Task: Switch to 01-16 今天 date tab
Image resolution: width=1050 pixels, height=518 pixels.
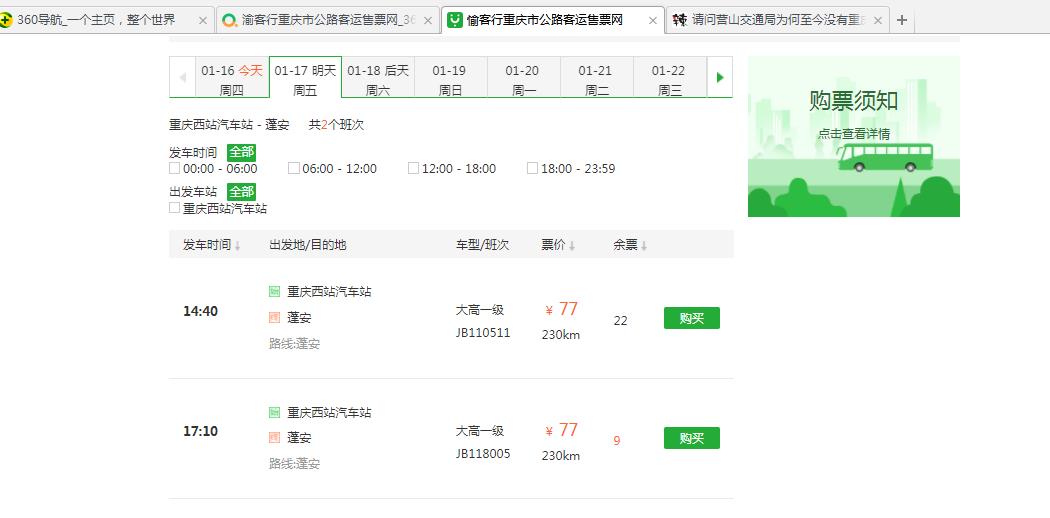Action: (231, 78)
